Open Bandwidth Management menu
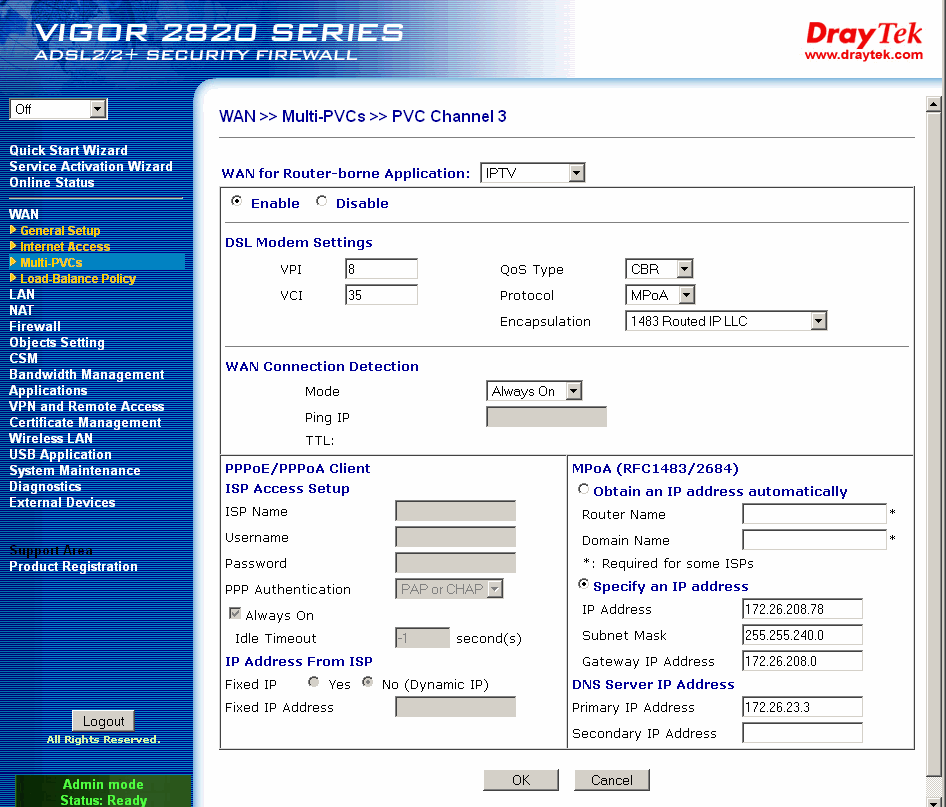Screen dimensions: 946x807 (86, 375)
